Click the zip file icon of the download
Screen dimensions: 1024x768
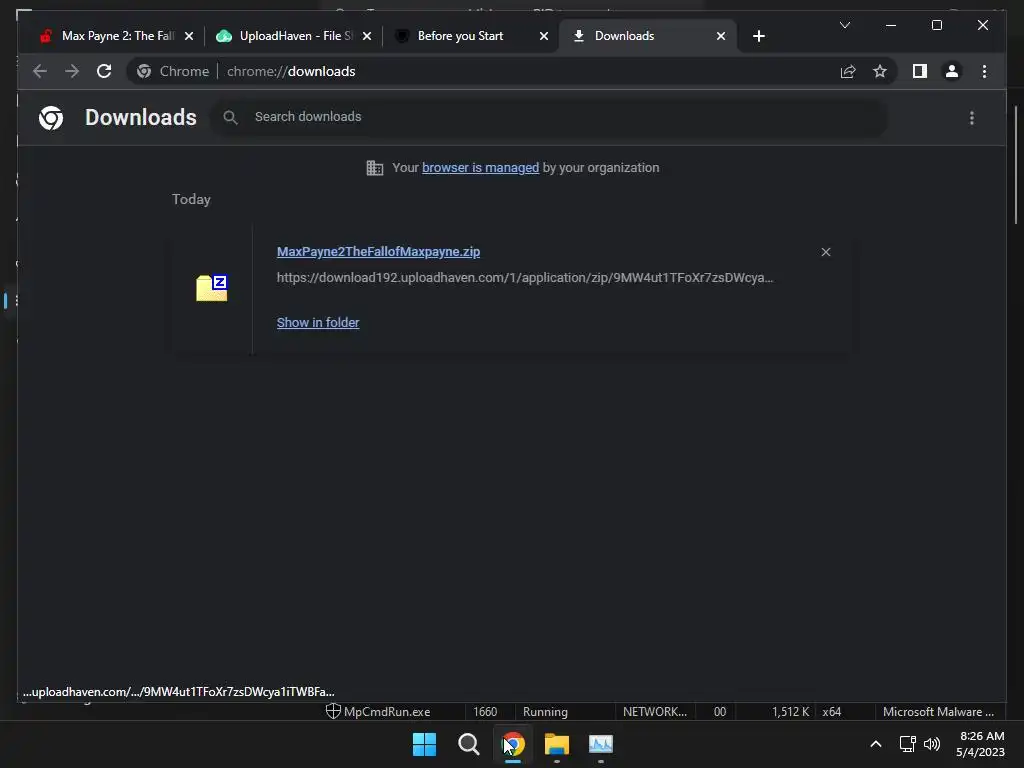212,288
